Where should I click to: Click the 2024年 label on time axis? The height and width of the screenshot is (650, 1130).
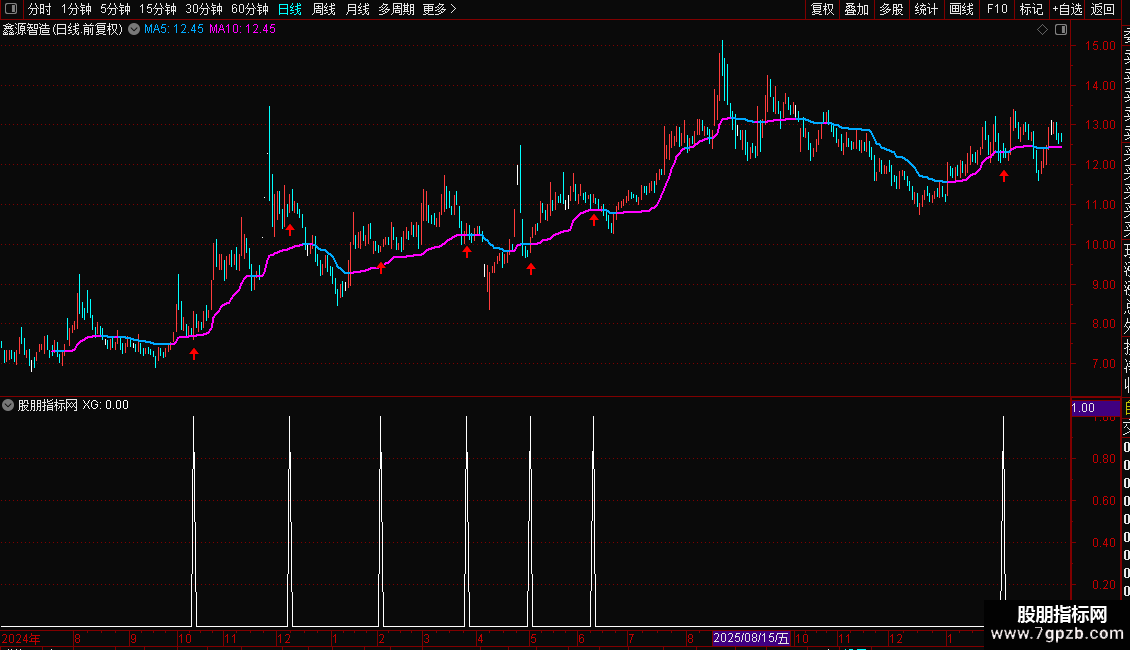click(x=21, y=638)
